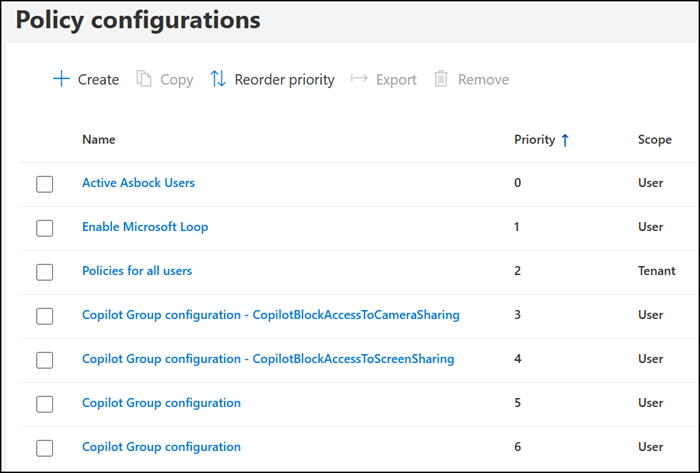Click User scope in priority 6 row
Screen dimensions: 700x473
650,447
